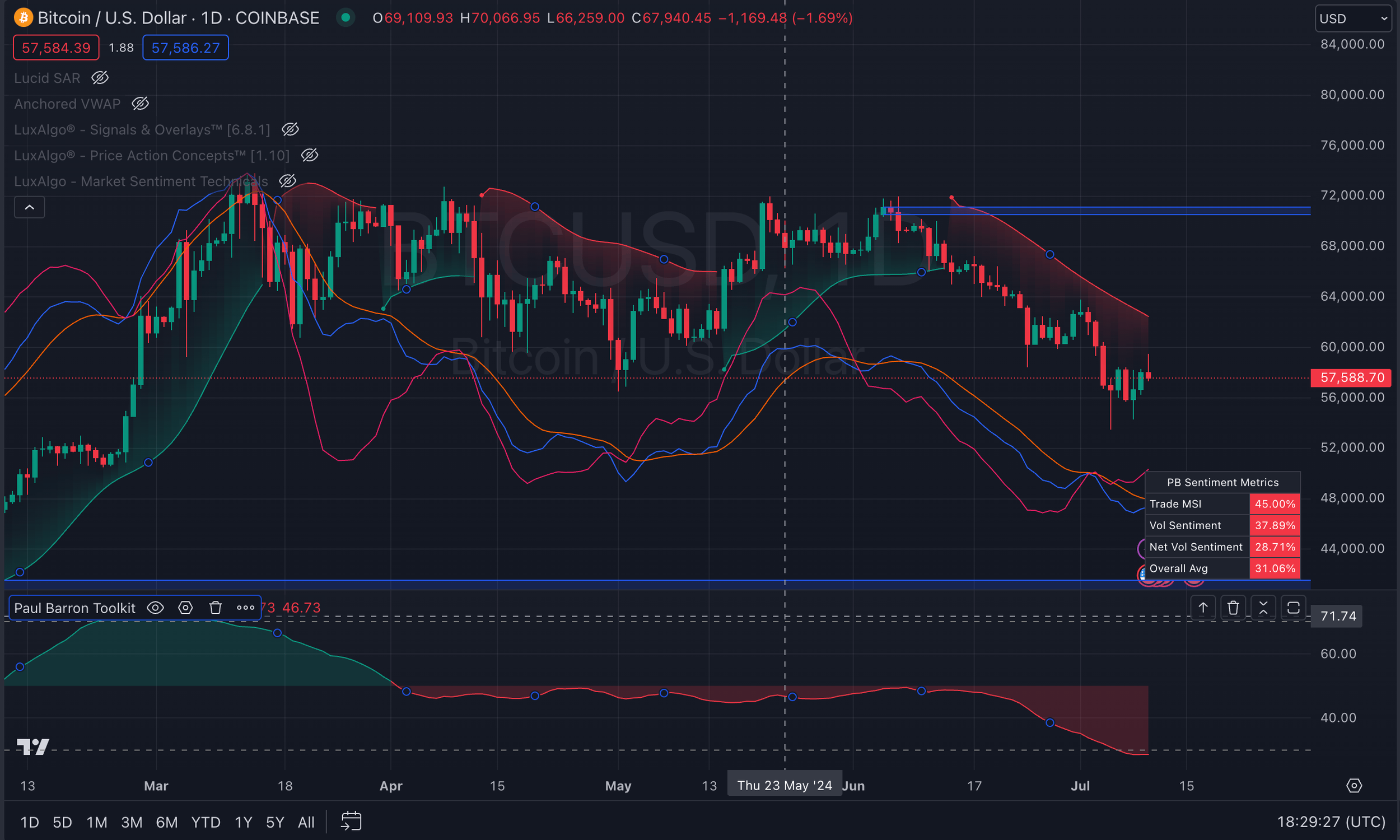Move the indicator pane up
This screenshot has height=840, width=1400.
[1202, 608]
